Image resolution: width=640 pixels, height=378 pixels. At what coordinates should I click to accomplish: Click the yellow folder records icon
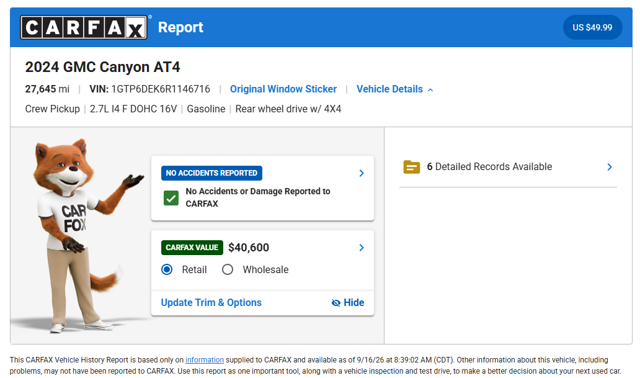pyautogui.click(x=411, y=167)
